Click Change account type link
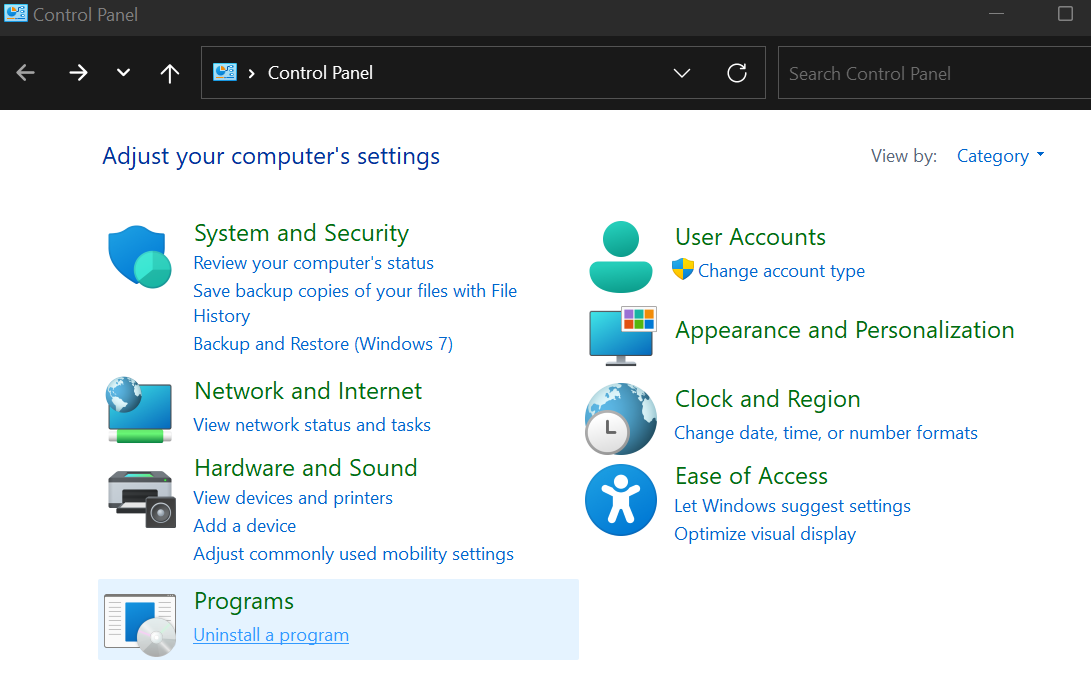The height and width of the screenshot is (681, 1091). (781, 271)
